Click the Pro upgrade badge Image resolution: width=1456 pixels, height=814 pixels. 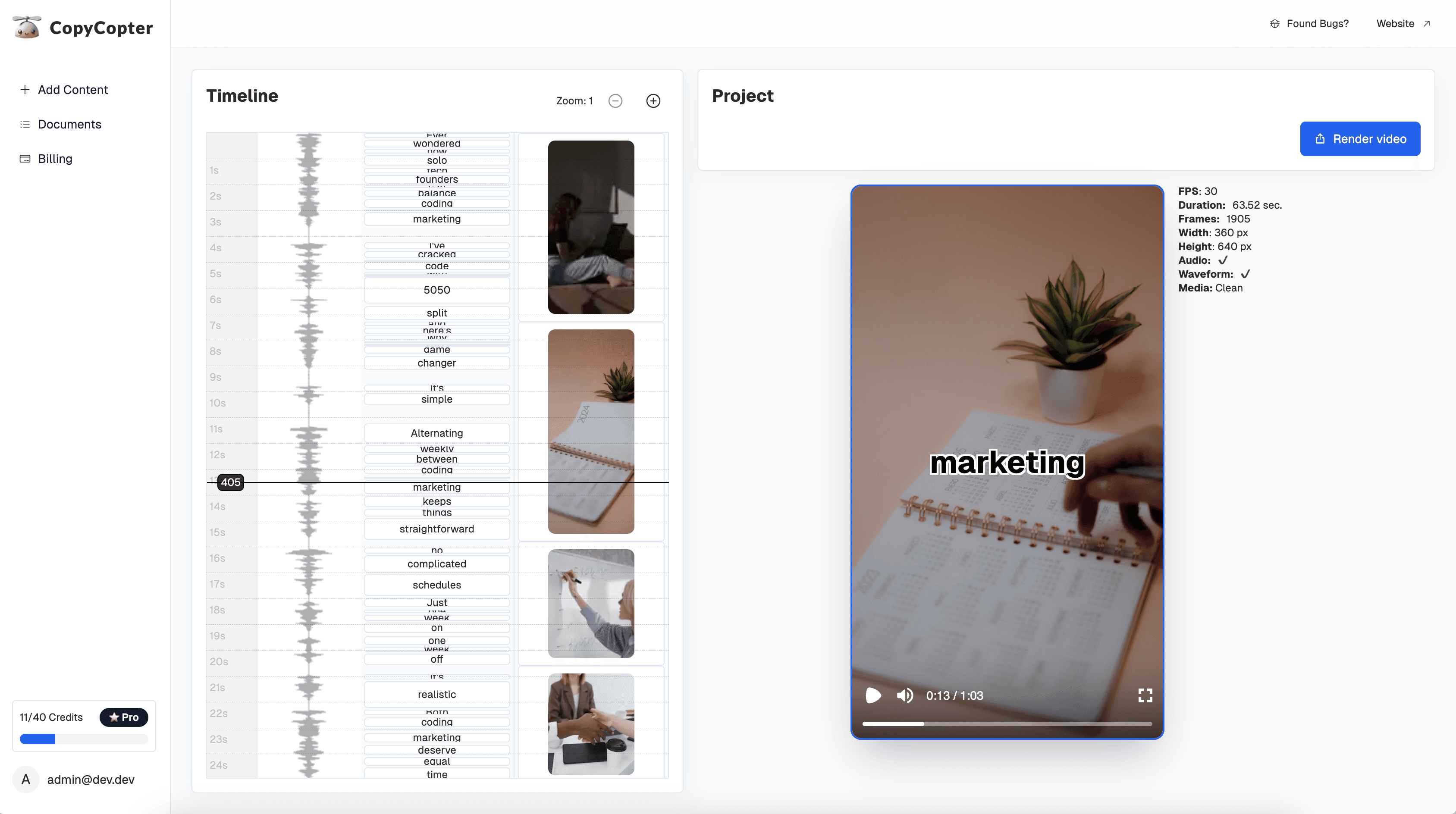[124, 717]
